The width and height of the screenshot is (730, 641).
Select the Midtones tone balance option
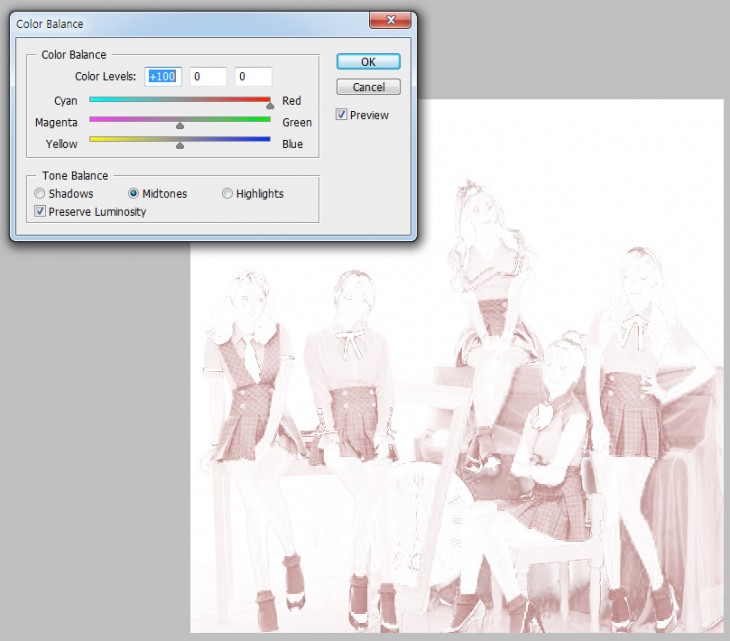pyautogui.click(x=134, y=194)
